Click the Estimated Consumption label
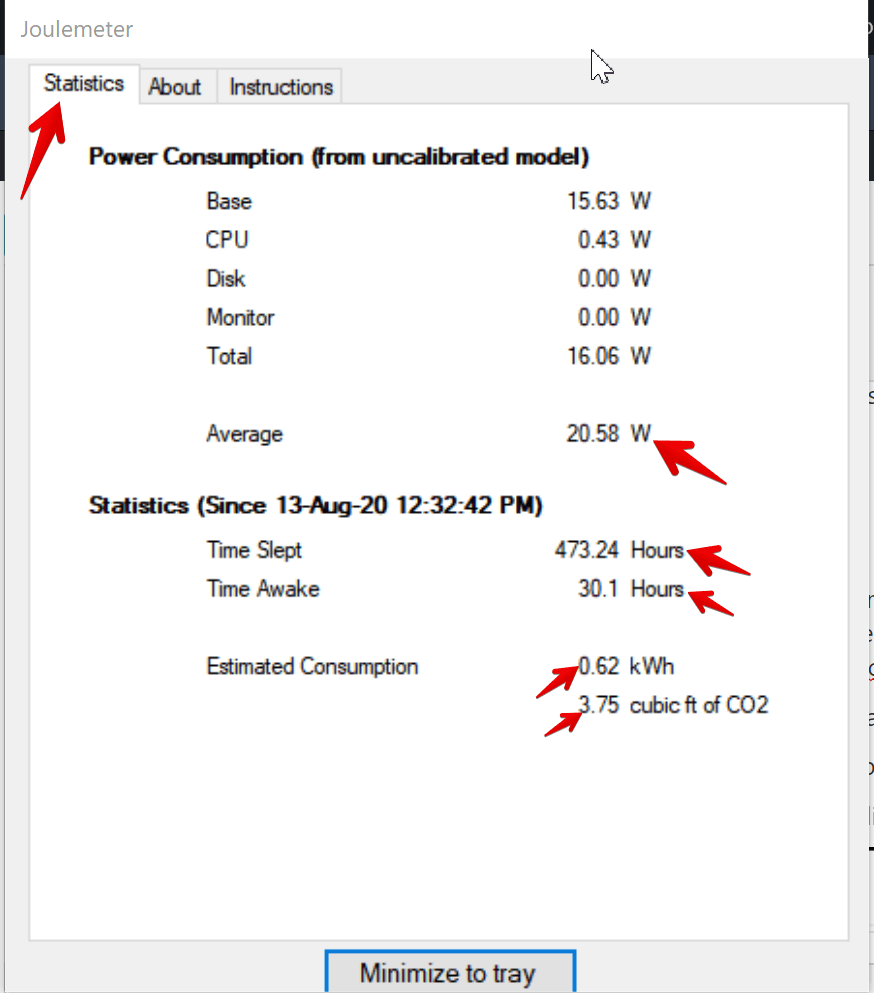The width and height of the screenshot is (874, 993). pos(312,666)
